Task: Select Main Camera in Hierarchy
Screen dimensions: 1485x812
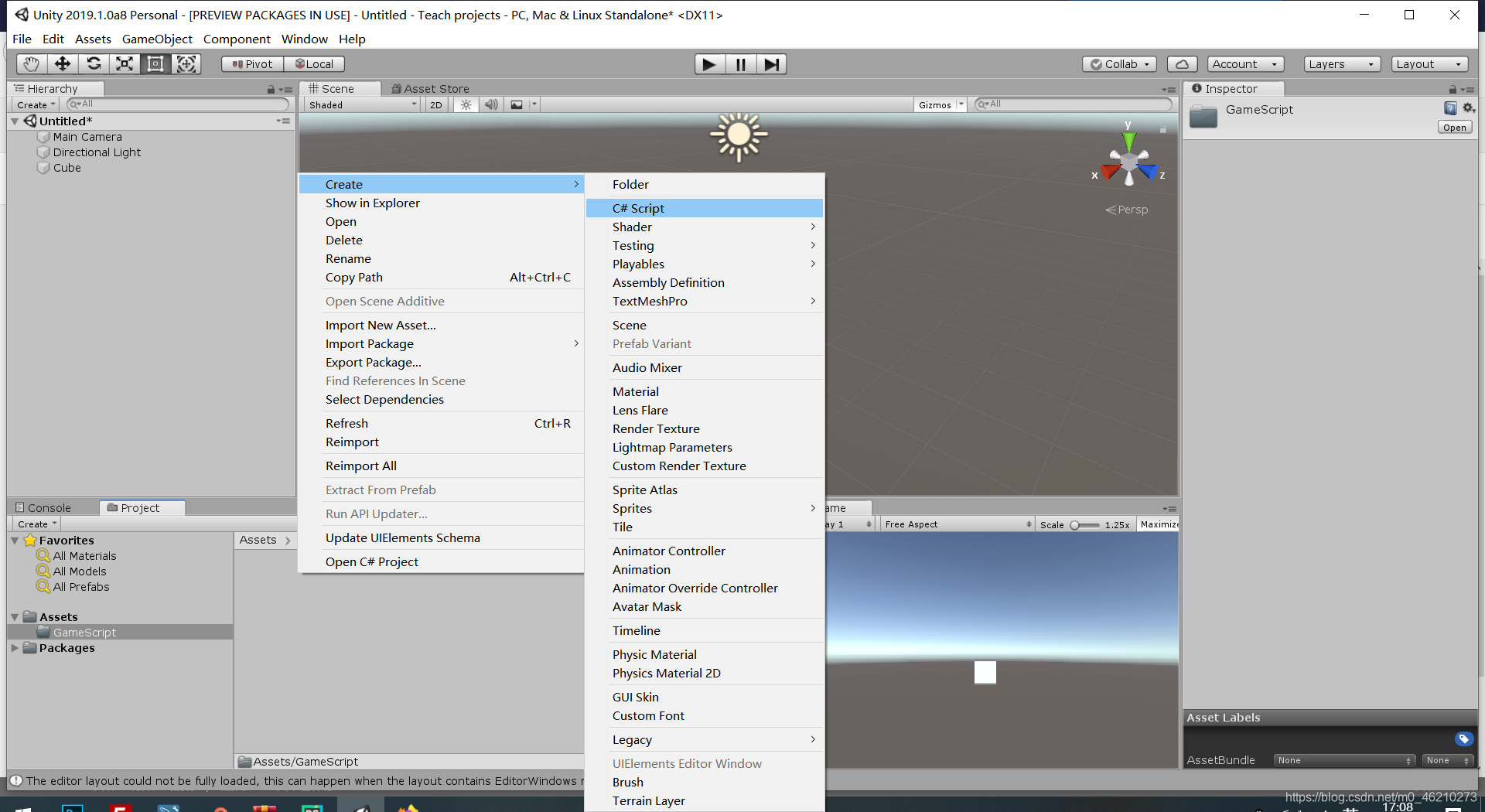Action: [87, 137]
